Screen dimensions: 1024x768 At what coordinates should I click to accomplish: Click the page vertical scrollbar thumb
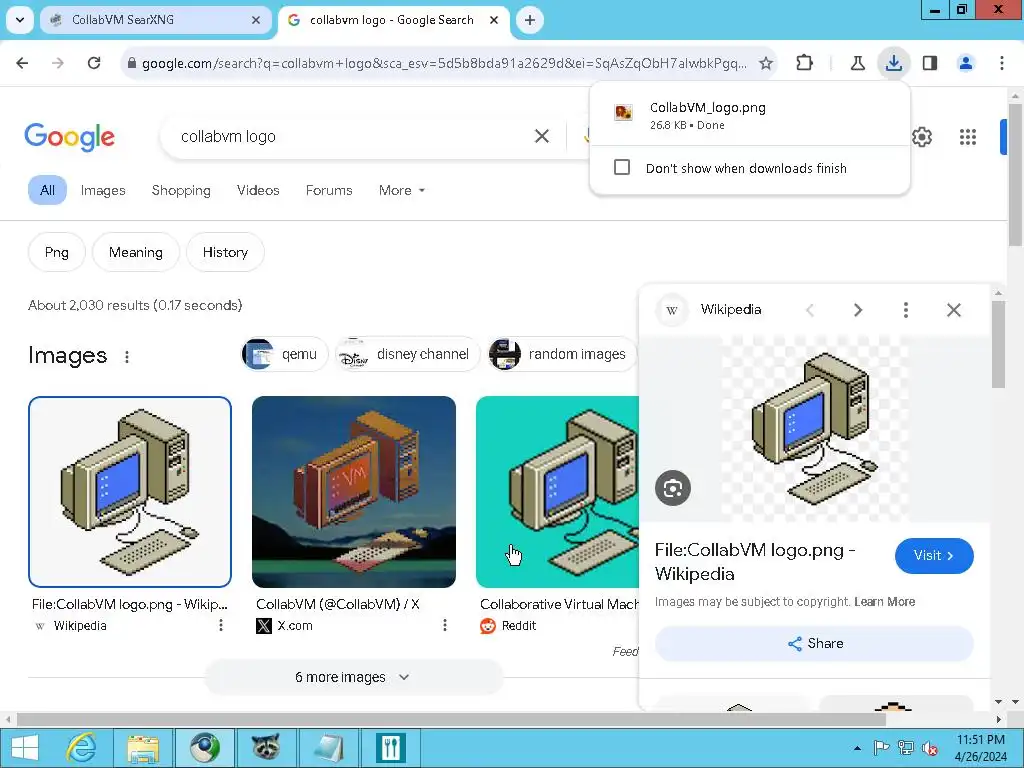click(1014, 174)
